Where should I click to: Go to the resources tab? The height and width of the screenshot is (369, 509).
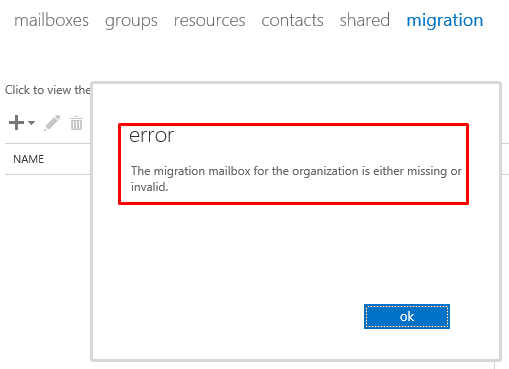[209, 20]
